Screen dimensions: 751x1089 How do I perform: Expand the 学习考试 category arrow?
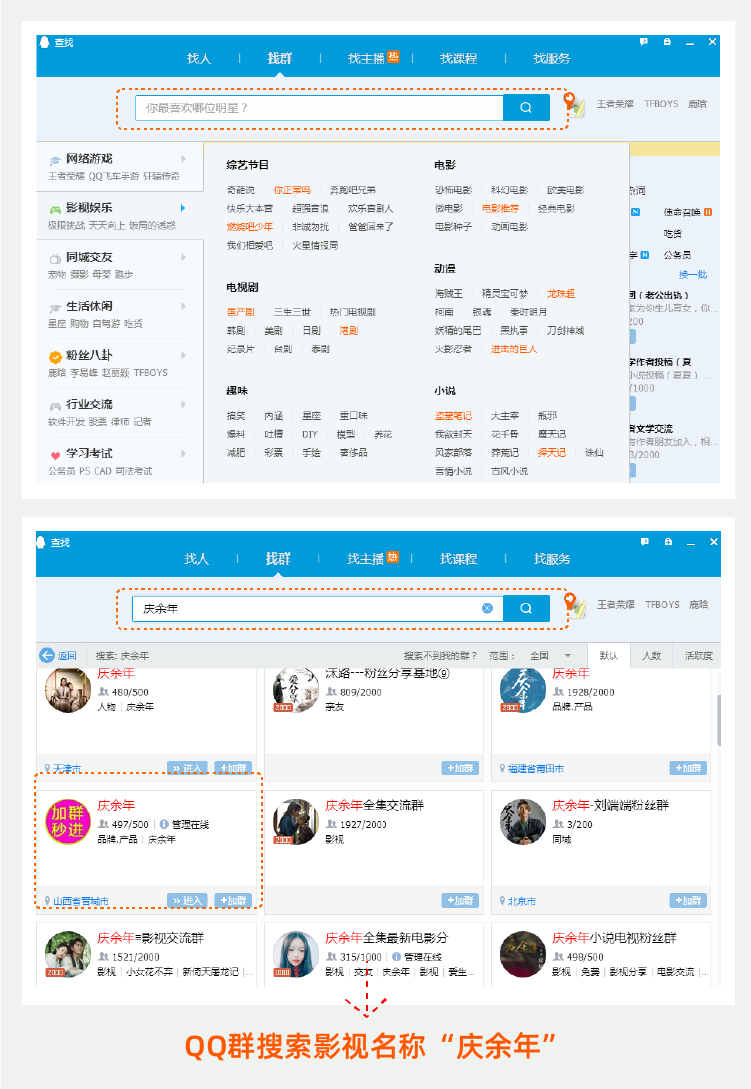[x=183, y=454]
